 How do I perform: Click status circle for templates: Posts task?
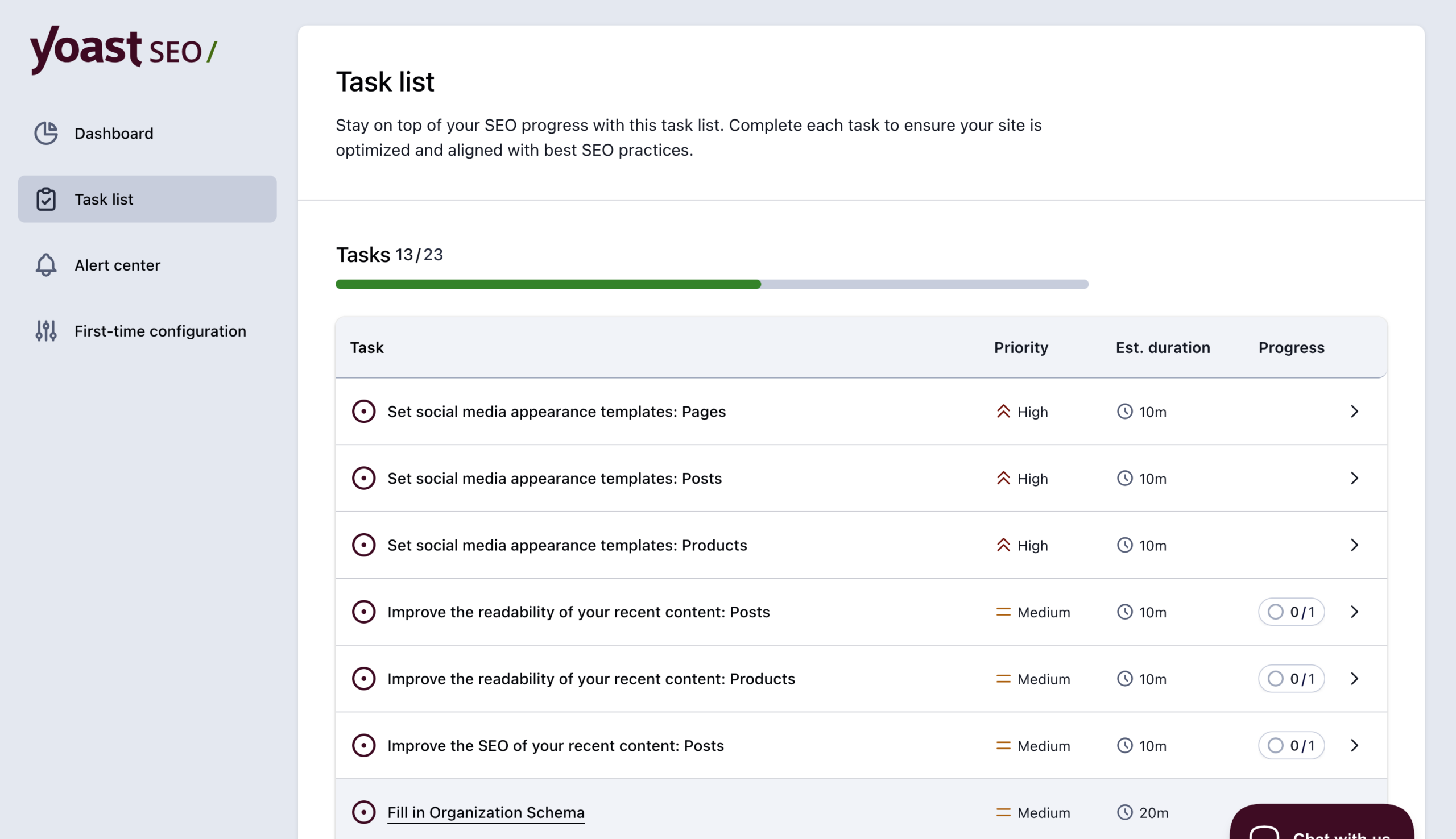click(x=363, y=478)
